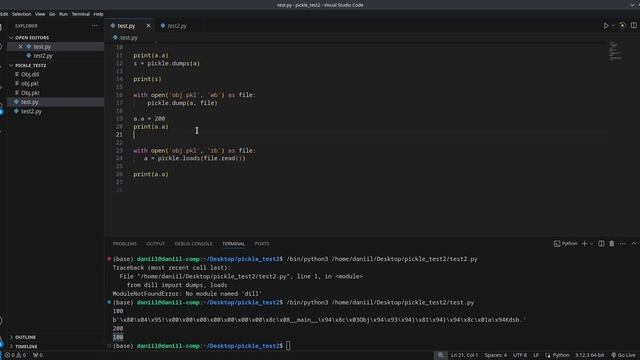This screenshot has height=360, width=640.
Task: Click Ln 21, Col 1 in the status bar
Action: coord(464,355)
